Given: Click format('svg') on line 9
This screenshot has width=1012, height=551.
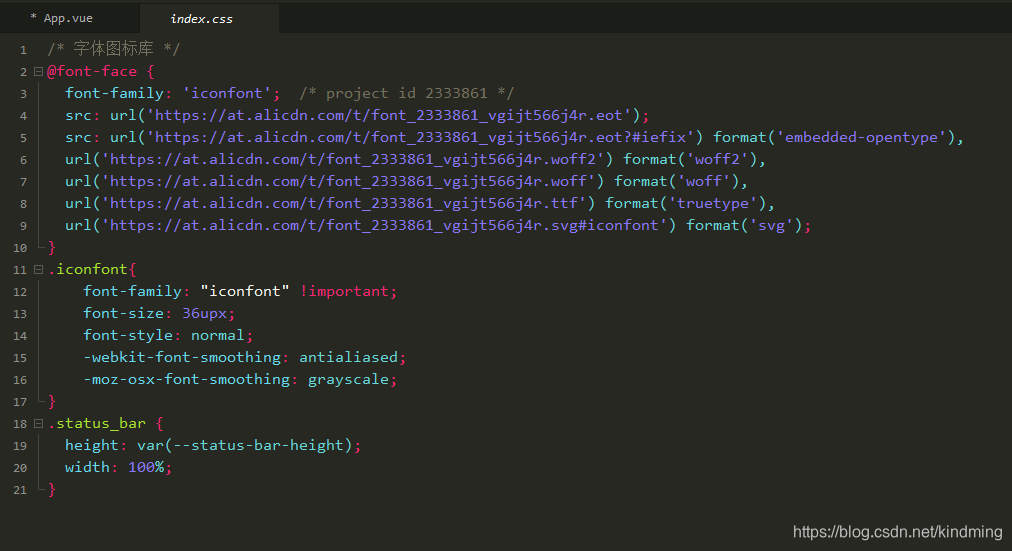Looking at the screenshot, I should 744,225.
